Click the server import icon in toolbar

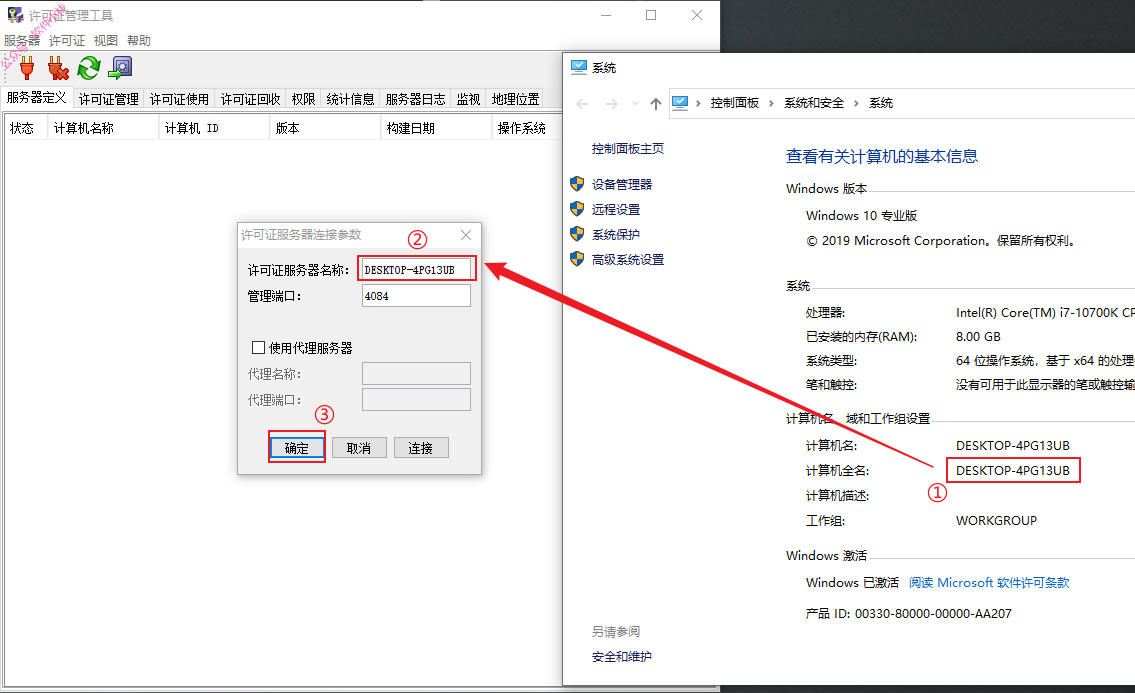click(x=120, y=68)
